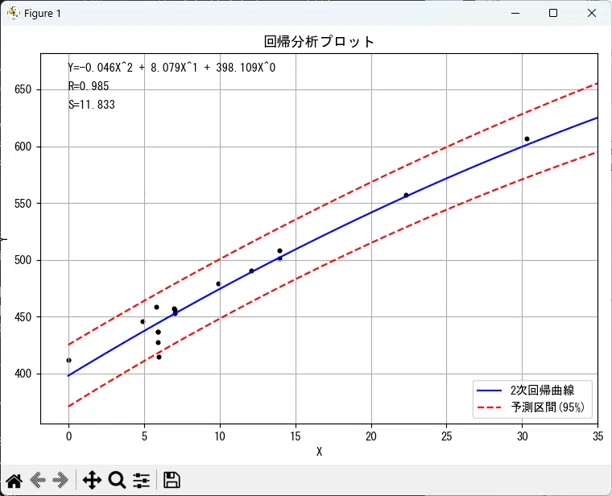Click the data point at X=0
612x496 pixels.
click(69, 360)
